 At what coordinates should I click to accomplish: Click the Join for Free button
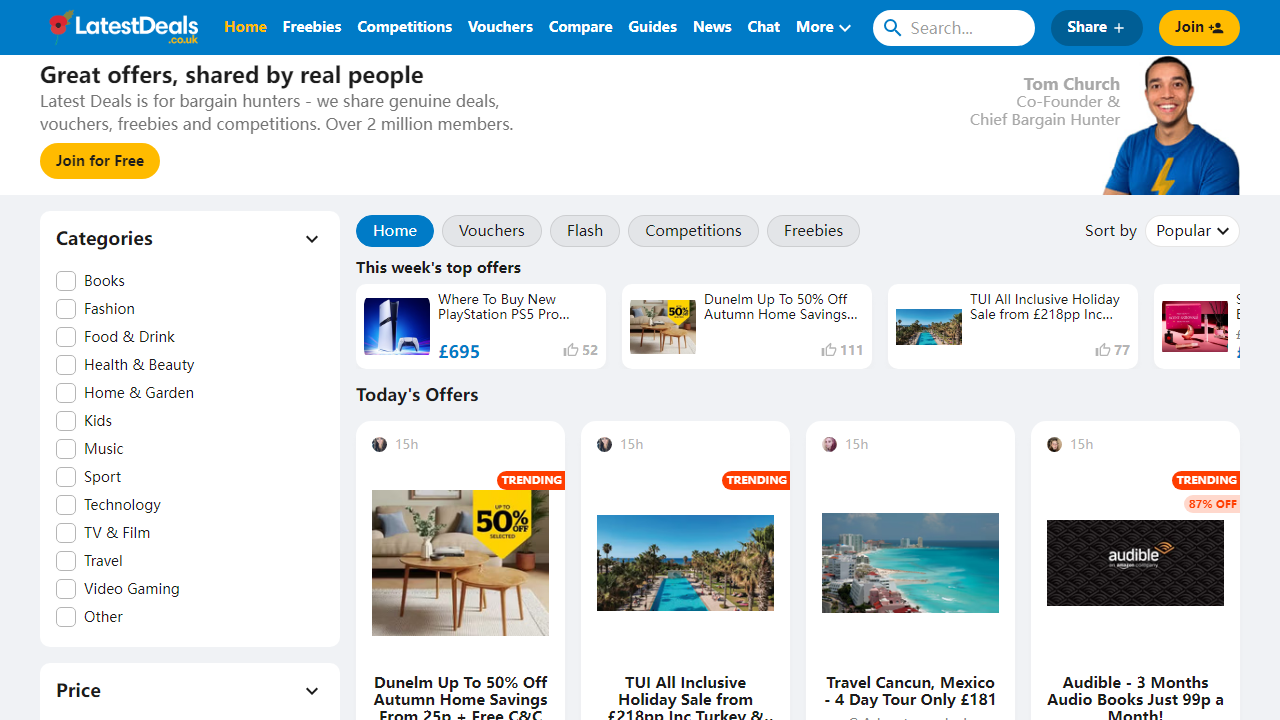[x=99, y=160]
